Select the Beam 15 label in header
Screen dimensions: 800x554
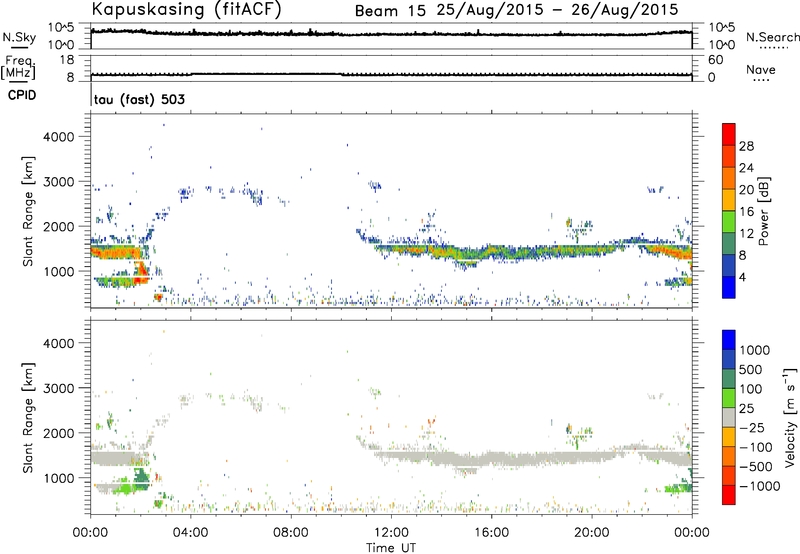390,11
